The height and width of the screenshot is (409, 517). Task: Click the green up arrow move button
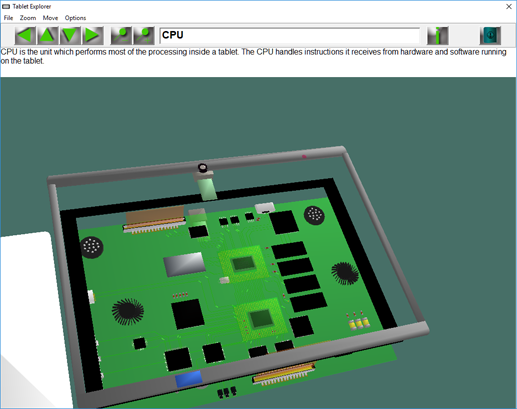(x=48, y=35)
